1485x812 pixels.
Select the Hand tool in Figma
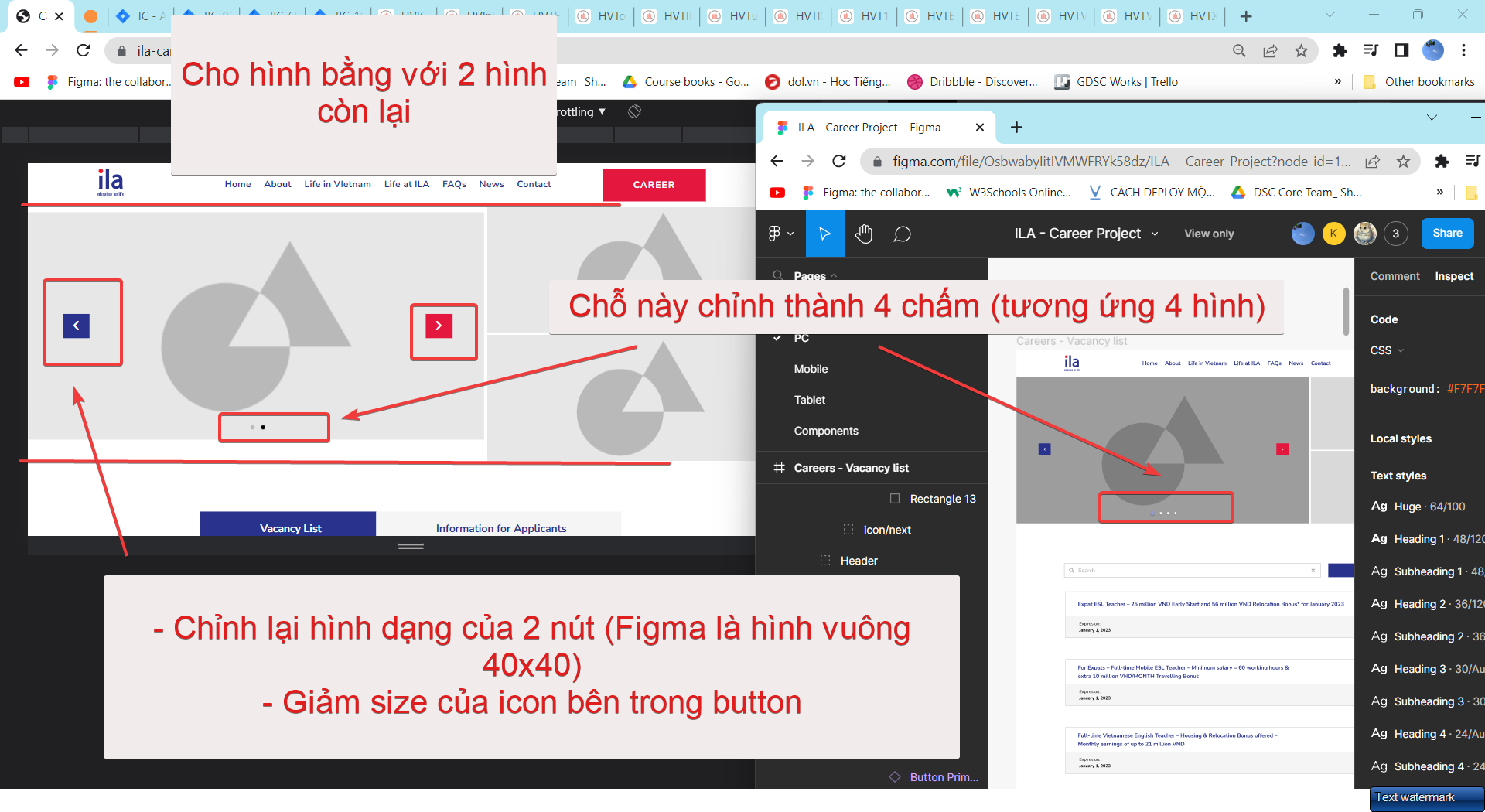(864, 234)
